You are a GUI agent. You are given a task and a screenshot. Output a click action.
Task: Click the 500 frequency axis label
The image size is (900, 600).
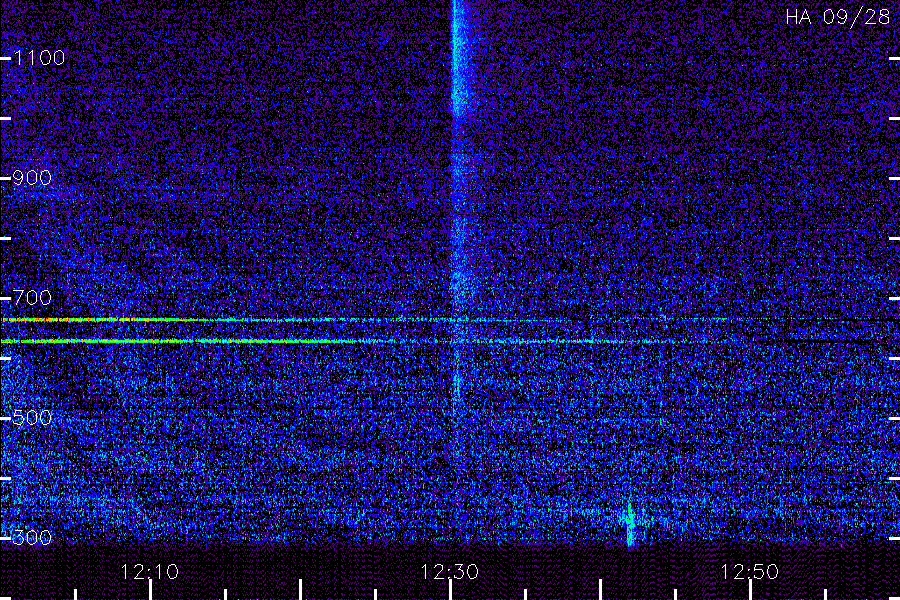(32, 418)
